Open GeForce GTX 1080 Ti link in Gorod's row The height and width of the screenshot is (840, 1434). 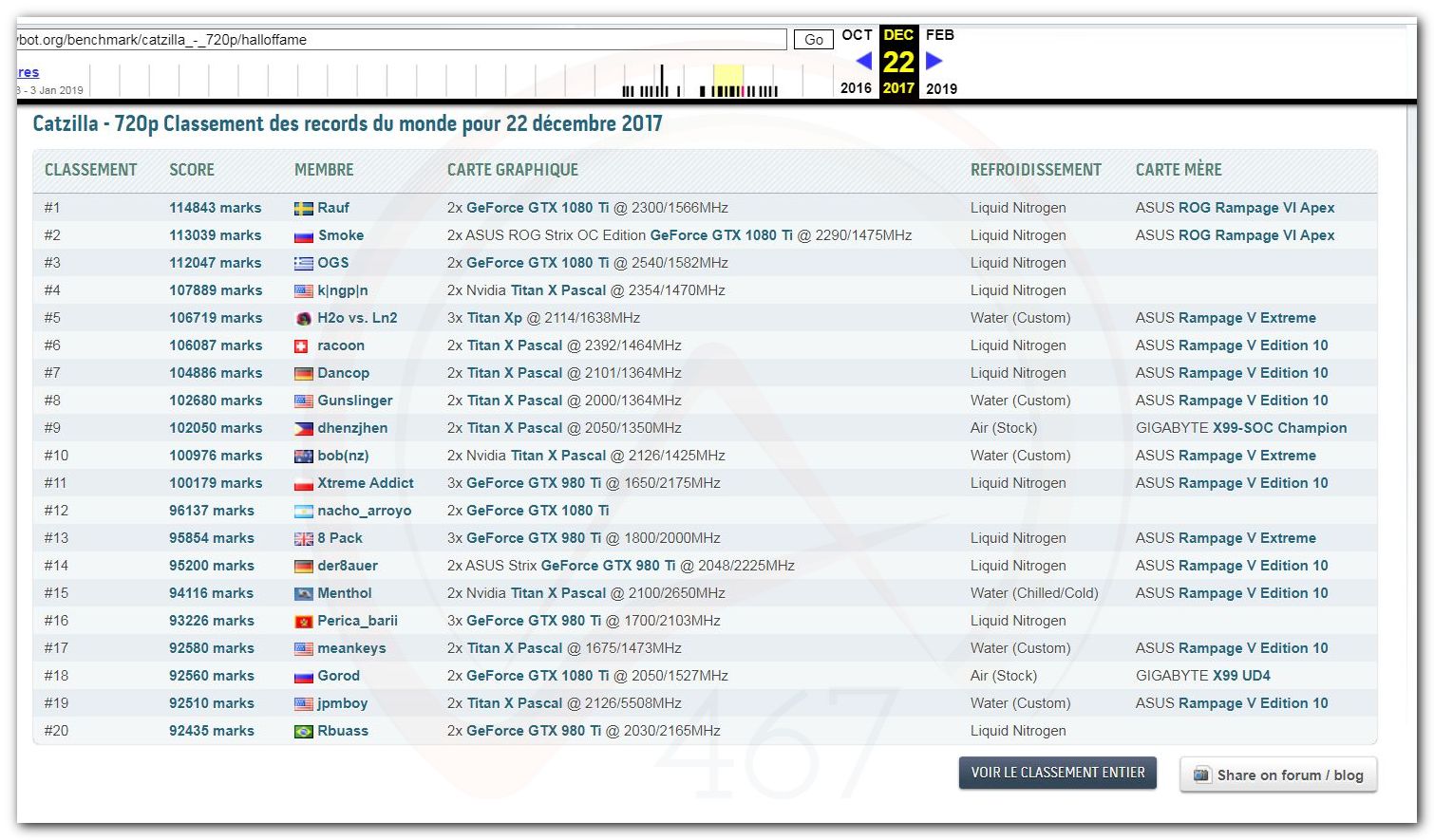[x=538, y=676]
